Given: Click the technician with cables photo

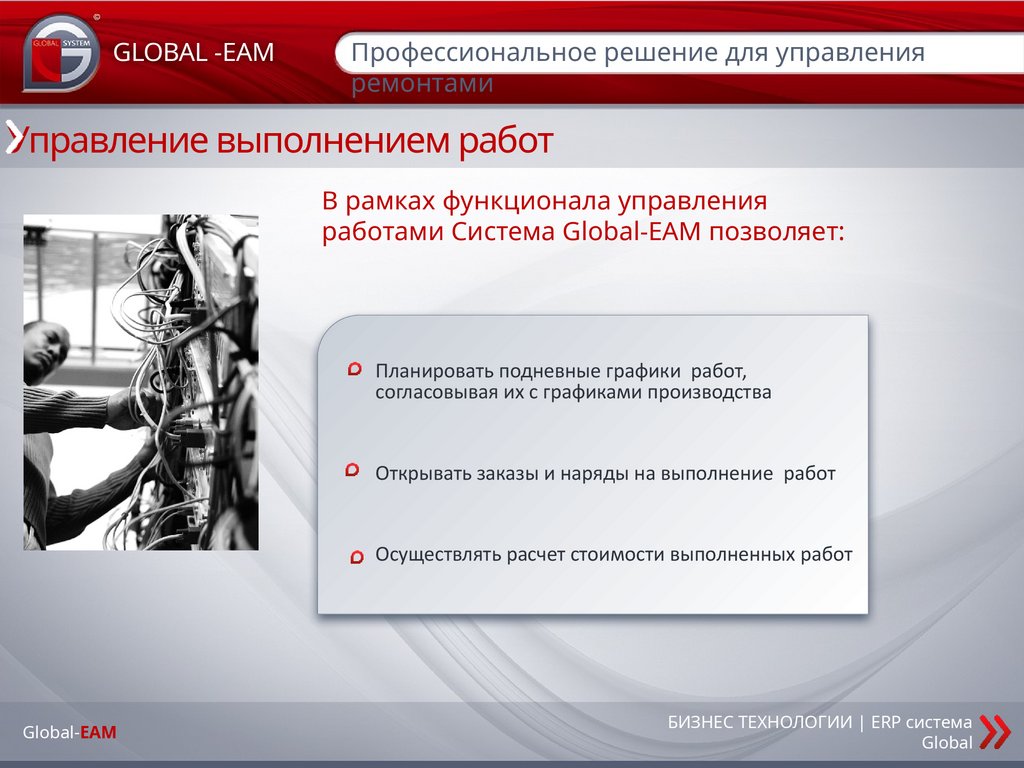Looking at the screenshot, I should pos(141,382).
